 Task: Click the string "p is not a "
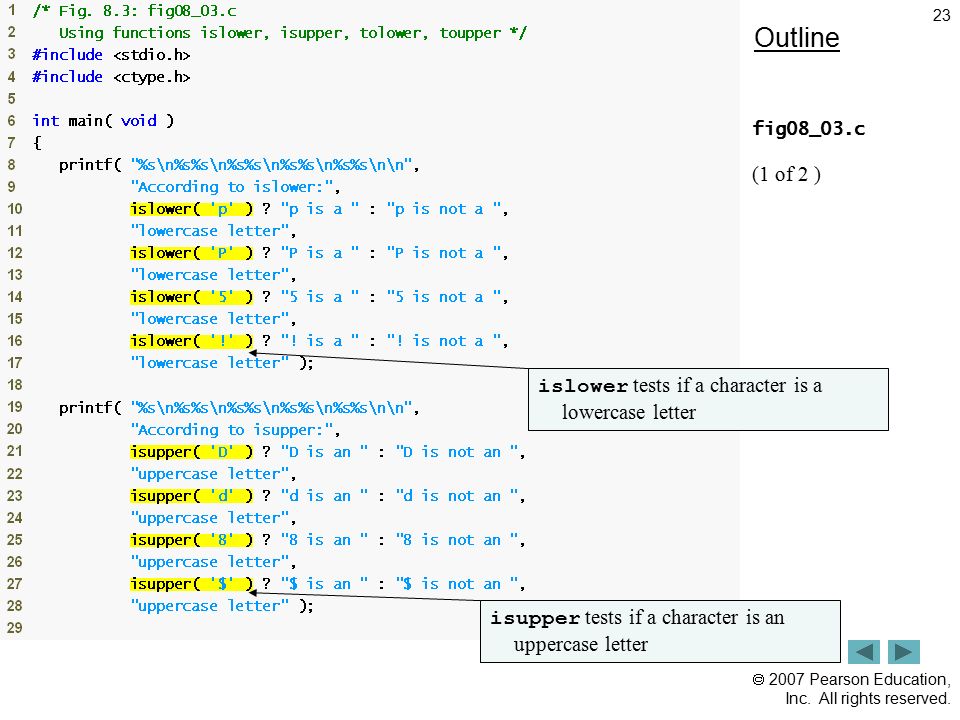(444, 209)
